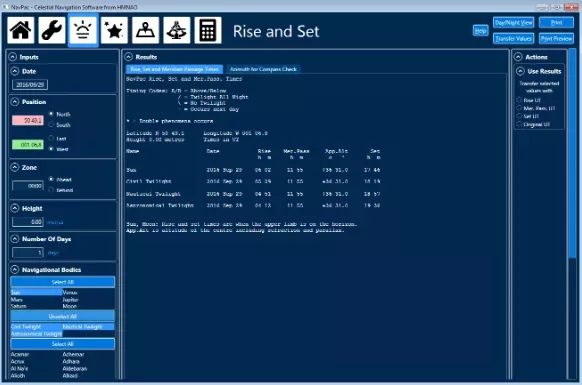Toggle Nautical Twilight selection
This screenshot has width=582, height=385.
click(x=88, y=327)
